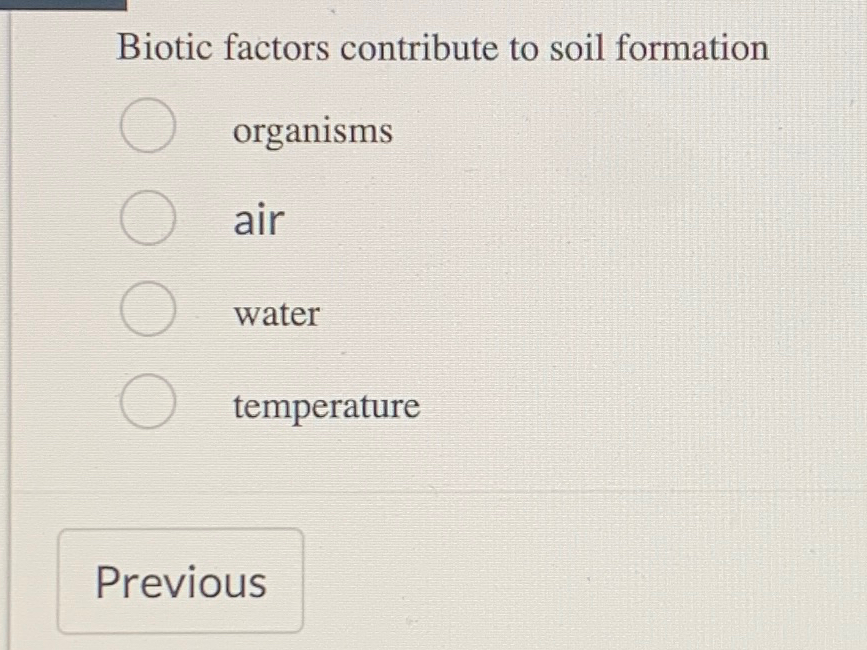Click the temperature option label

pos(324,407)
